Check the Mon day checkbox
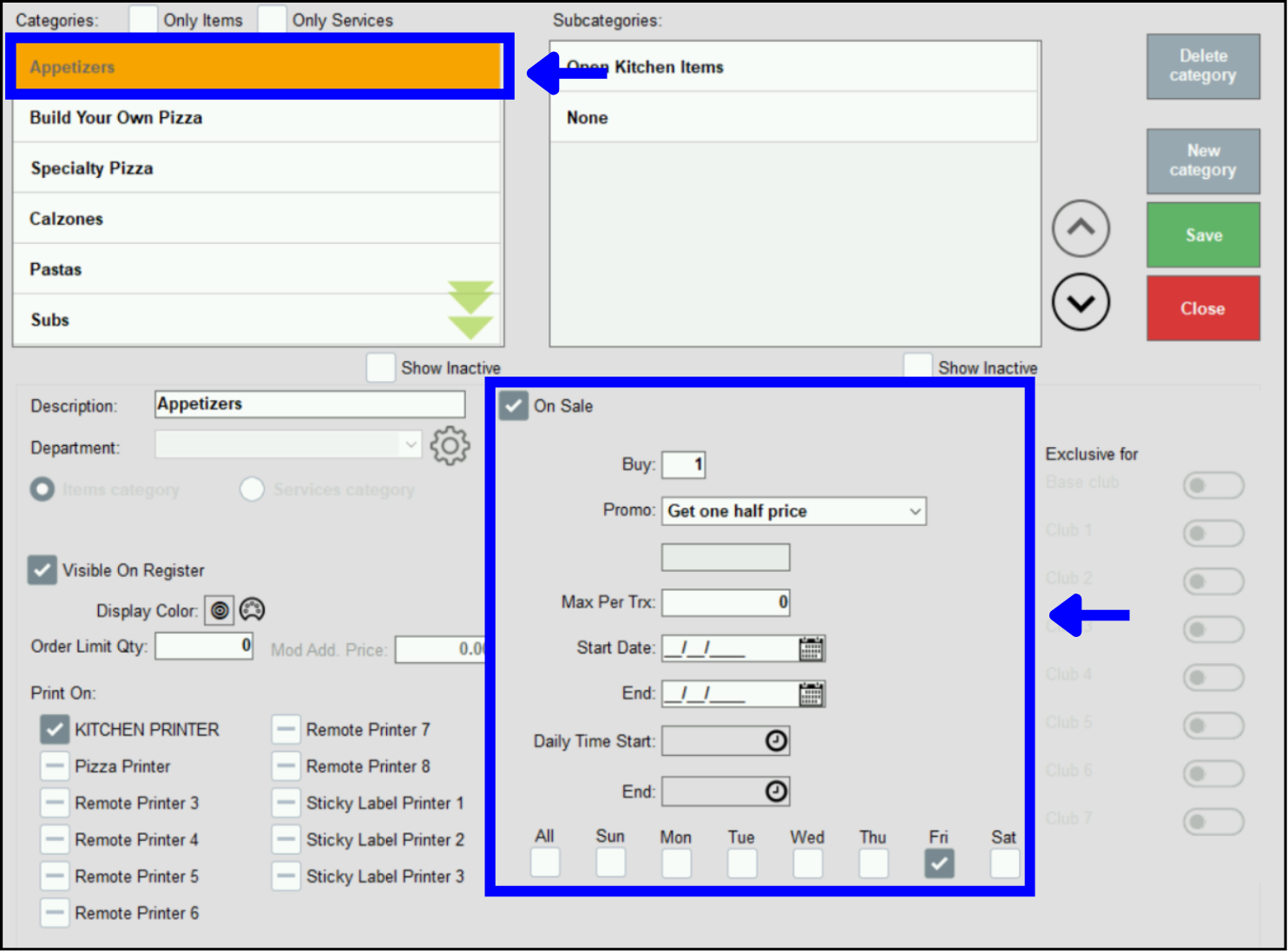Viewport: 1288px width, 952px height. click(676, 863)
